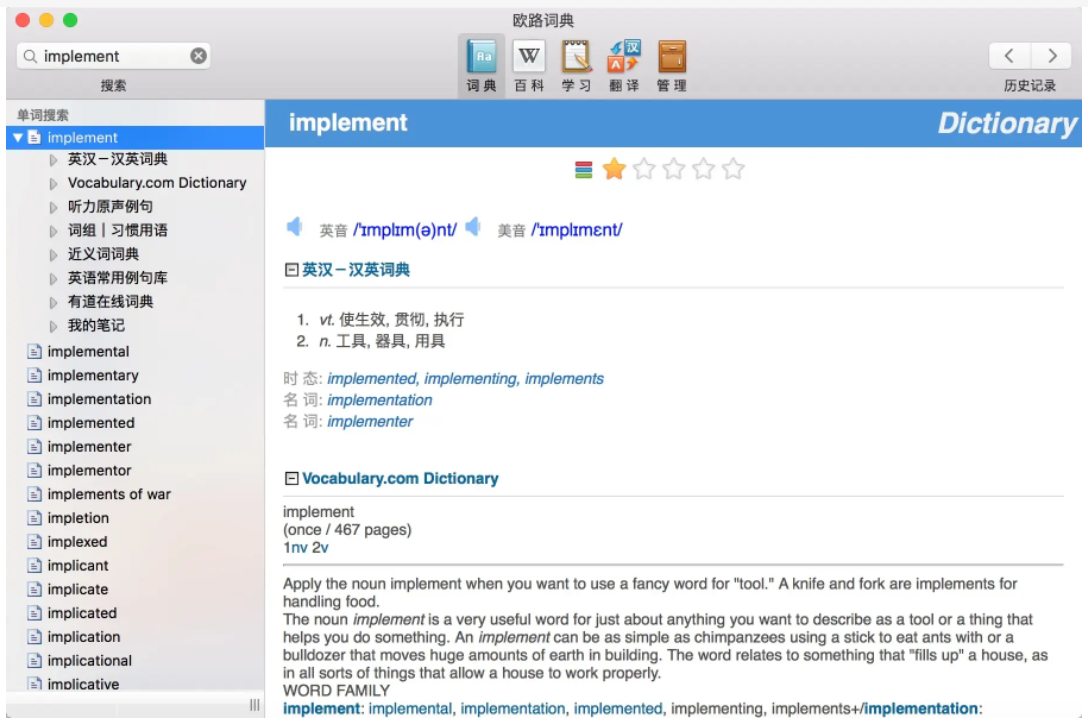Image resolution: width=1088 pixels, height=719 pixels.
Task: Go back in history records
Action: point(1010,56)
